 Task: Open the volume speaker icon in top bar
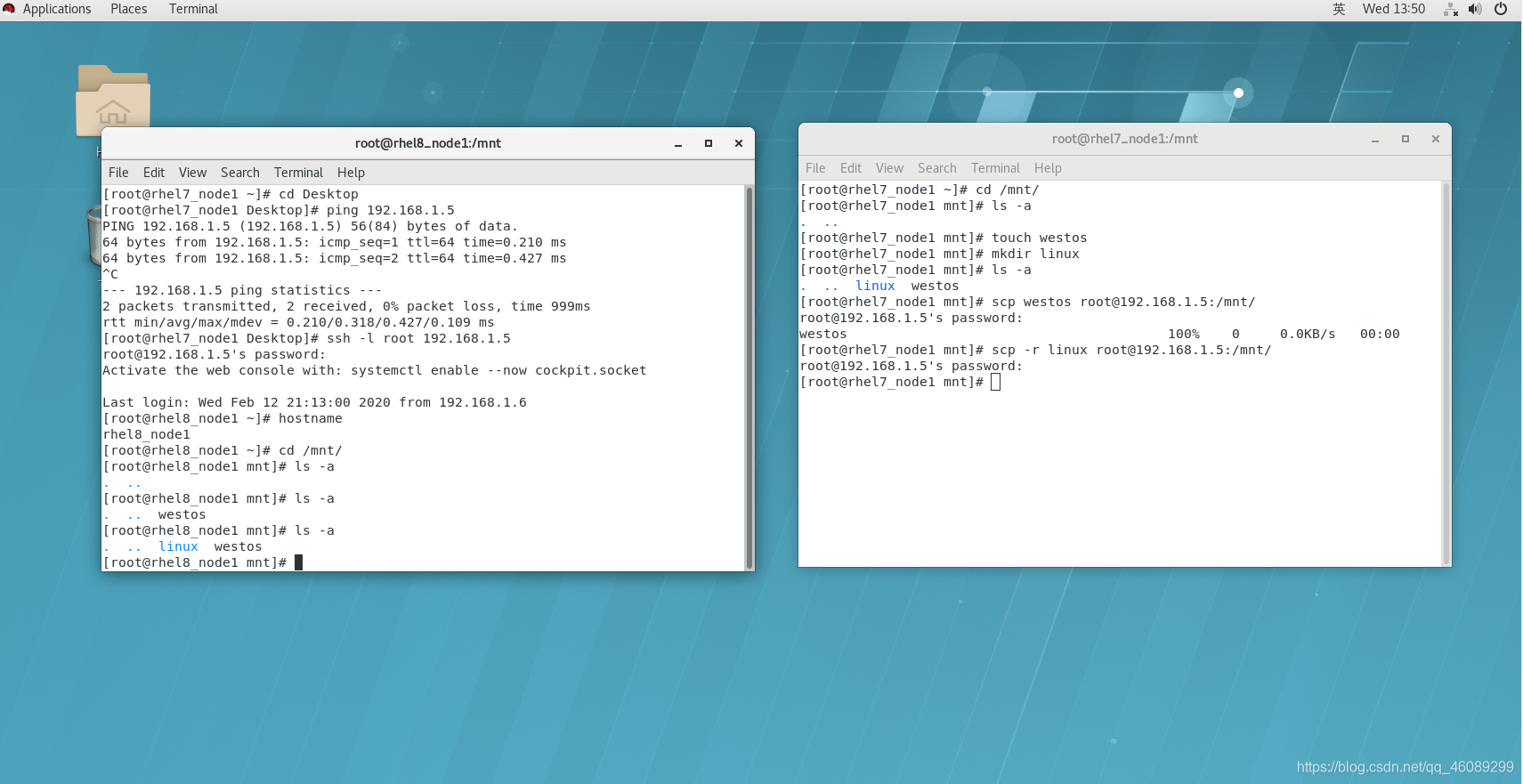[x=1475, y=9]
